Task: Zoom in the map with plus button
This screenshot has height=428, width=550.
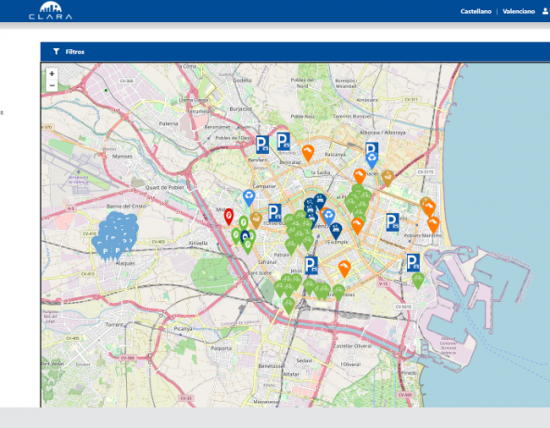Action: [52, 74]
